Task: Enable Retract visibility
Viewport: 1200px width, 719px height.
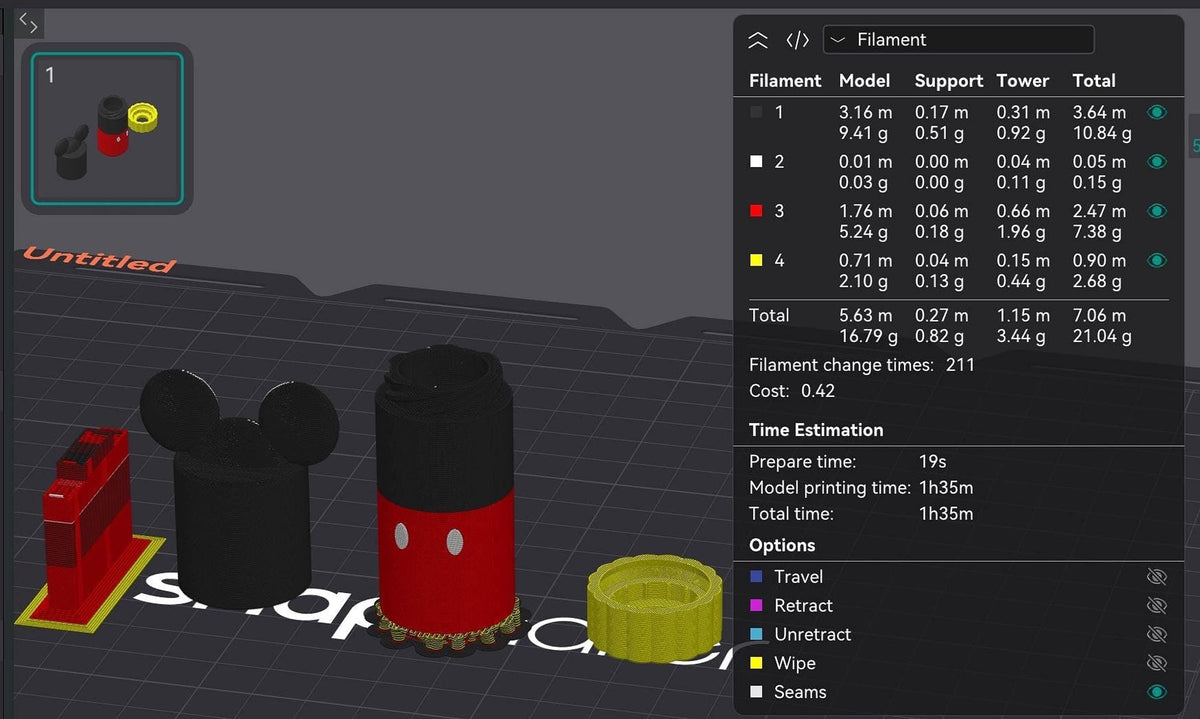Action: pos(1157,606)
